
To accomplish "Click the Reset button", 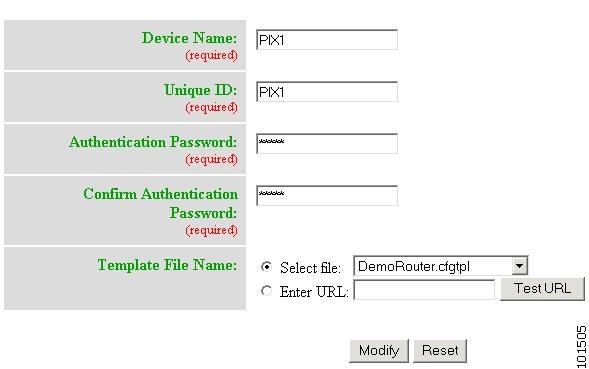I will (440, 351).
